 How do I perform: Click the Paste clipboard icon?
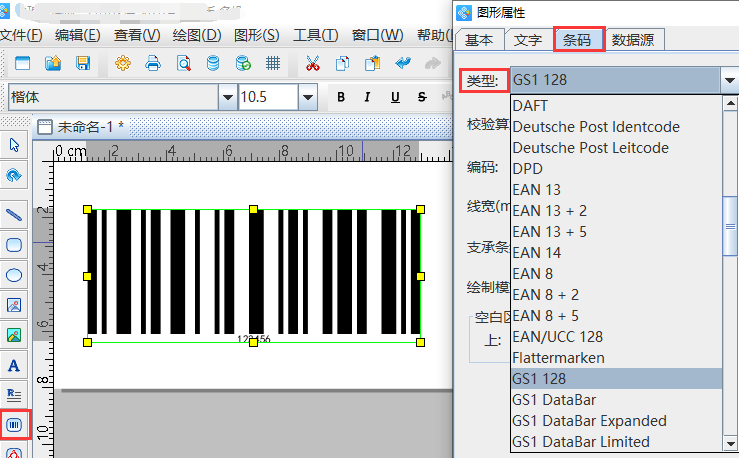pos(372,63)
